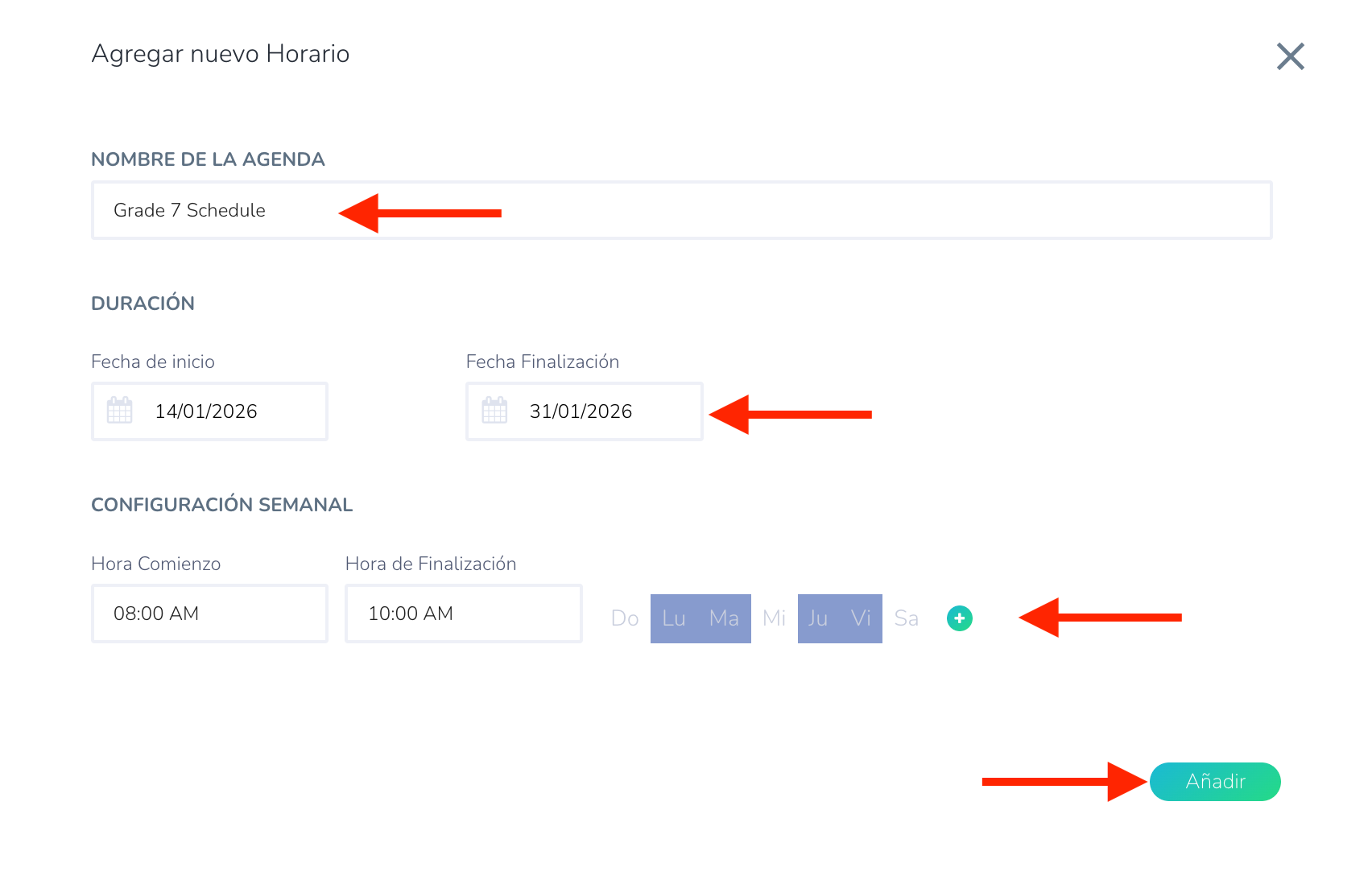Click the 08:00 AM start time value
1372x876 pixels.
tap(156, 614)
